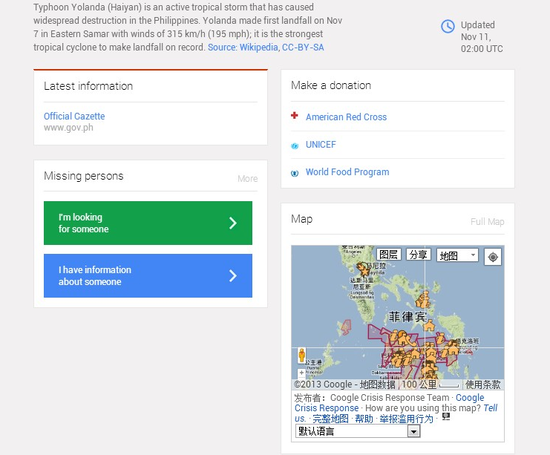Open the UNICEF donation link
Image resolution: width=550 pixels, height=455 pixels.
(x=321, y=145)
